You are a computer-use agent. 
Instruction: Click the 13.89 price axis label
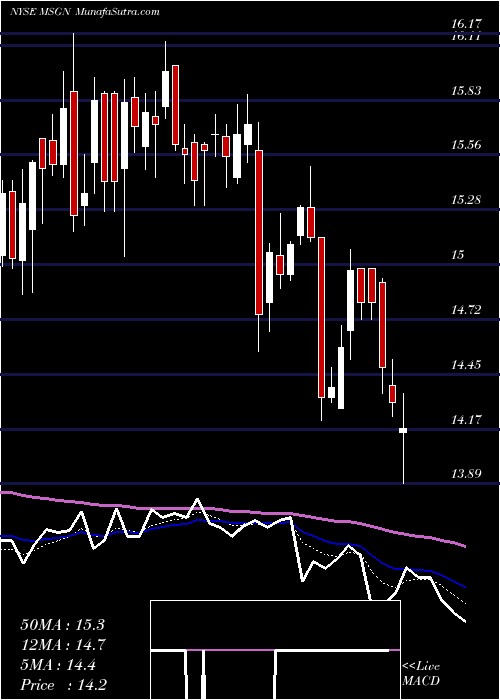pyautogui.click(x=466, y=474)
